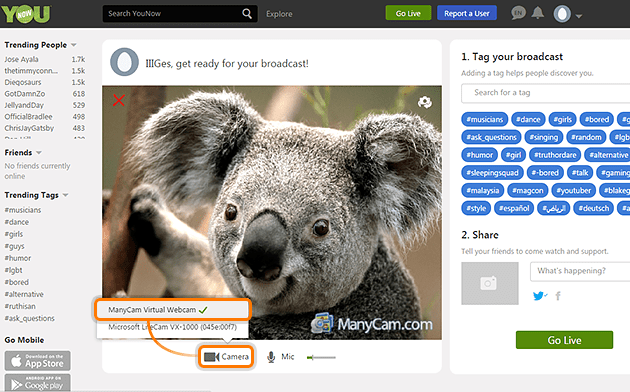Choose the #ask_questions tag pill
This screenshot has width=630, height=392.
(491, 137)
